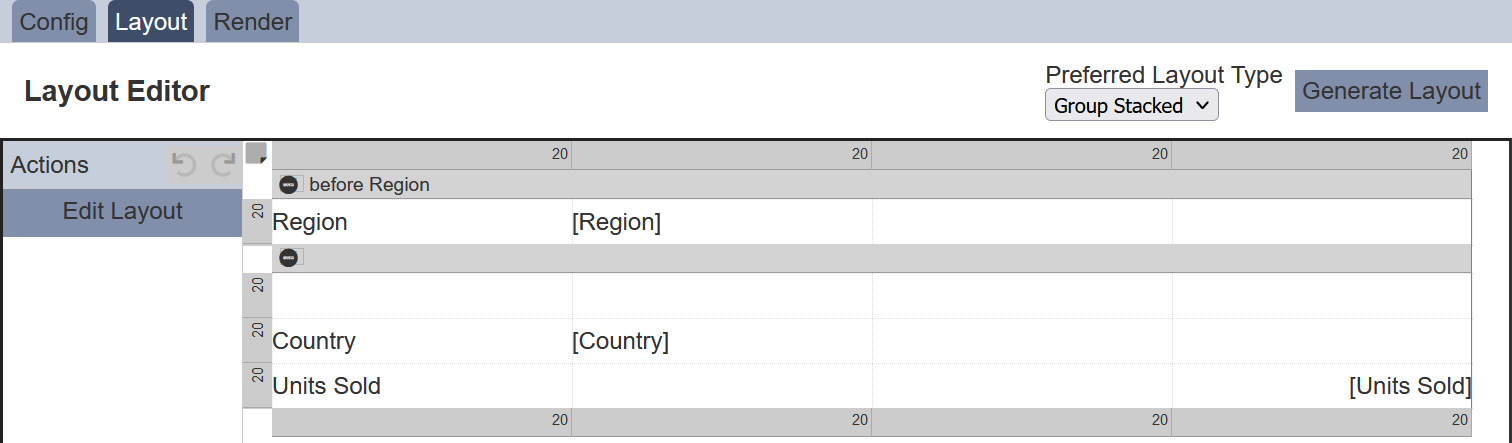Collapse the unnamed second section band
This screenshot has height=443, width=1512.
[x=289, y=258]
